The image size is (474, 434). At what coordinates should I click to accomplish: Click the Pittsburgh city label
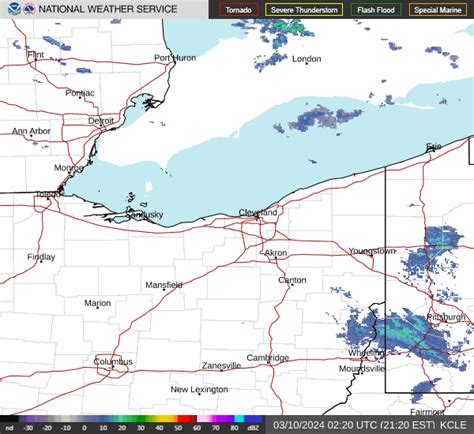pos(446,317)
